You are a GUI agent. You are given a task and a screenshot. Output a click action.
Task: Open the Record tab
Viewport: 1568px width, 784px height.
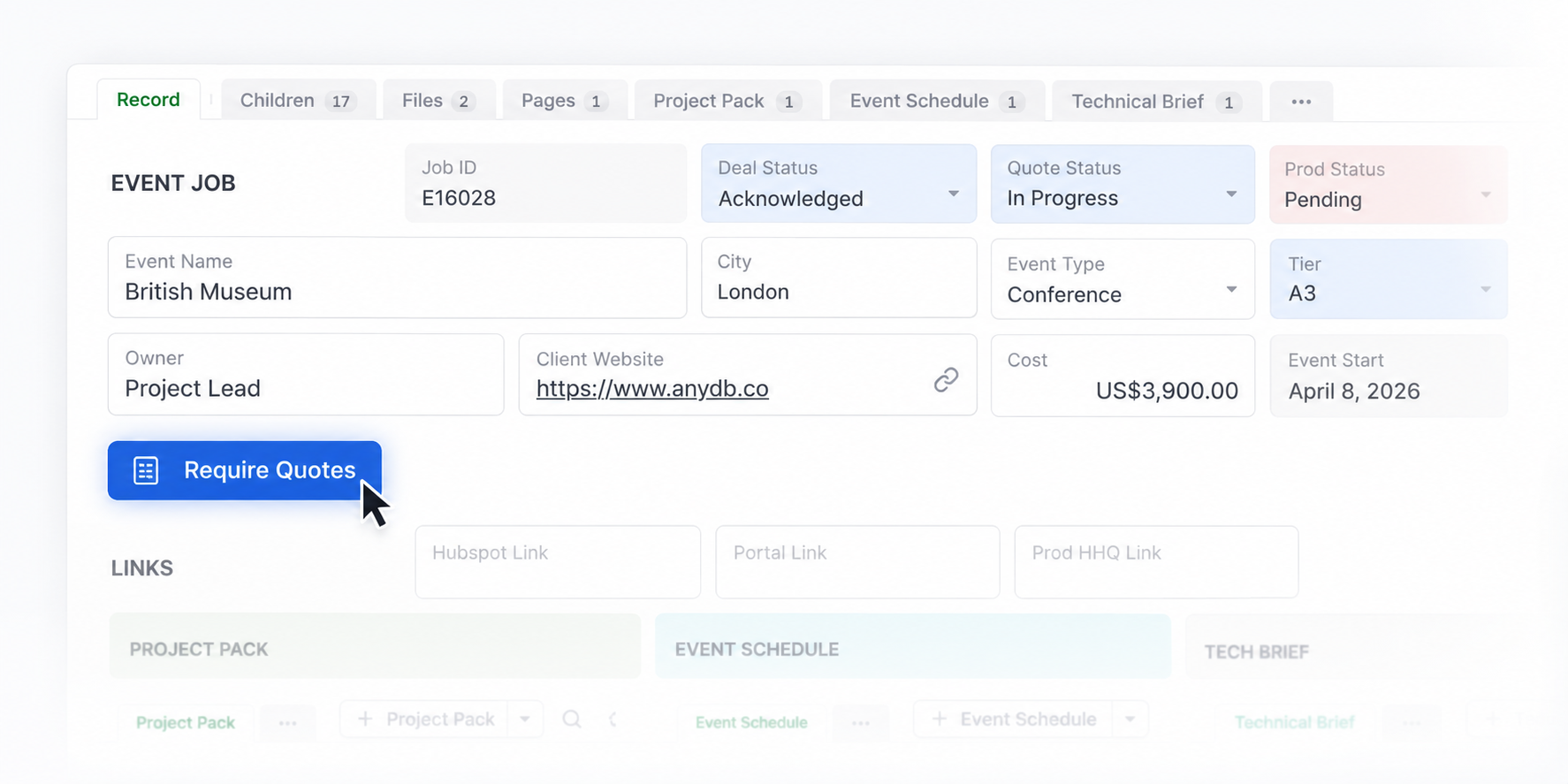pyautogui.click(x=148, y=100)
